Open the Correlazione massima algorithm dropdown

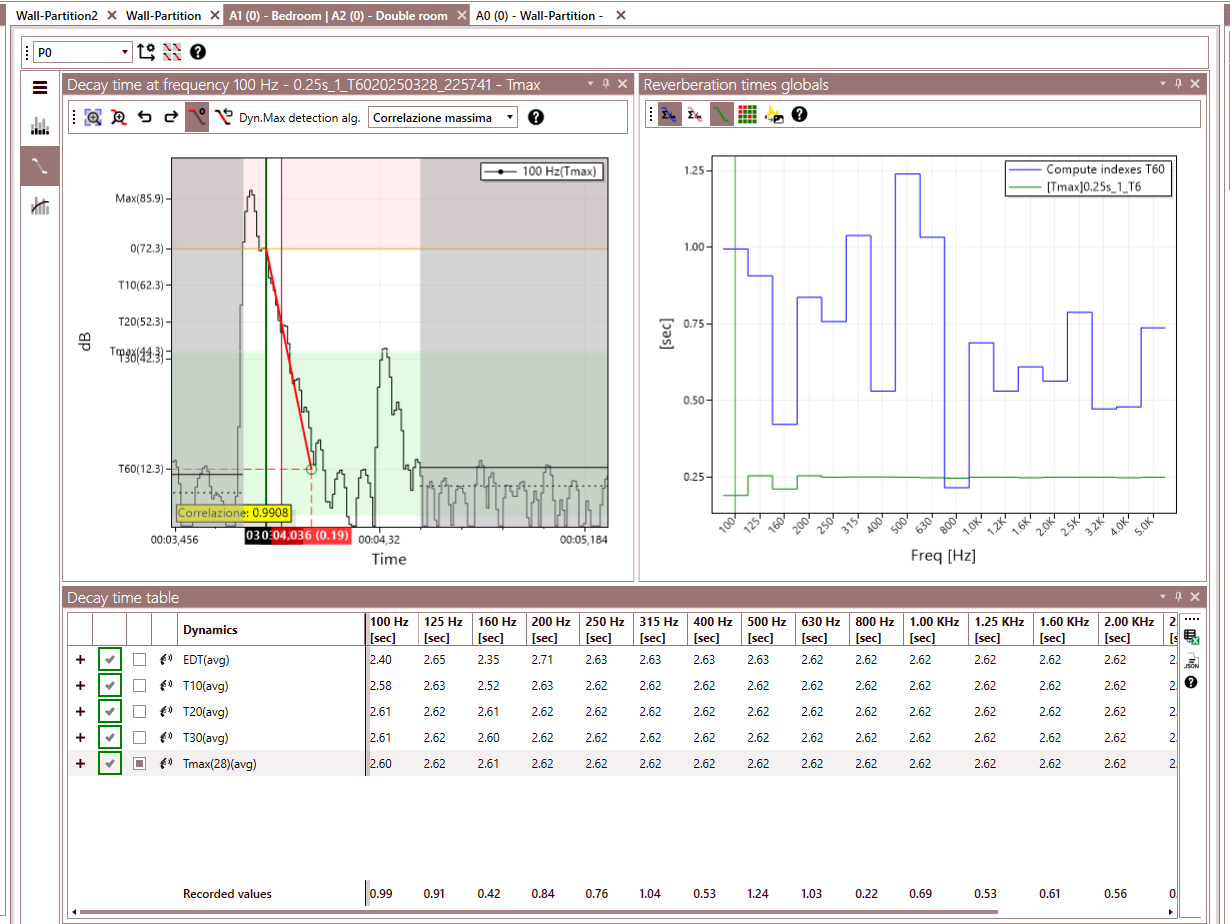click(x=444, y=117)
